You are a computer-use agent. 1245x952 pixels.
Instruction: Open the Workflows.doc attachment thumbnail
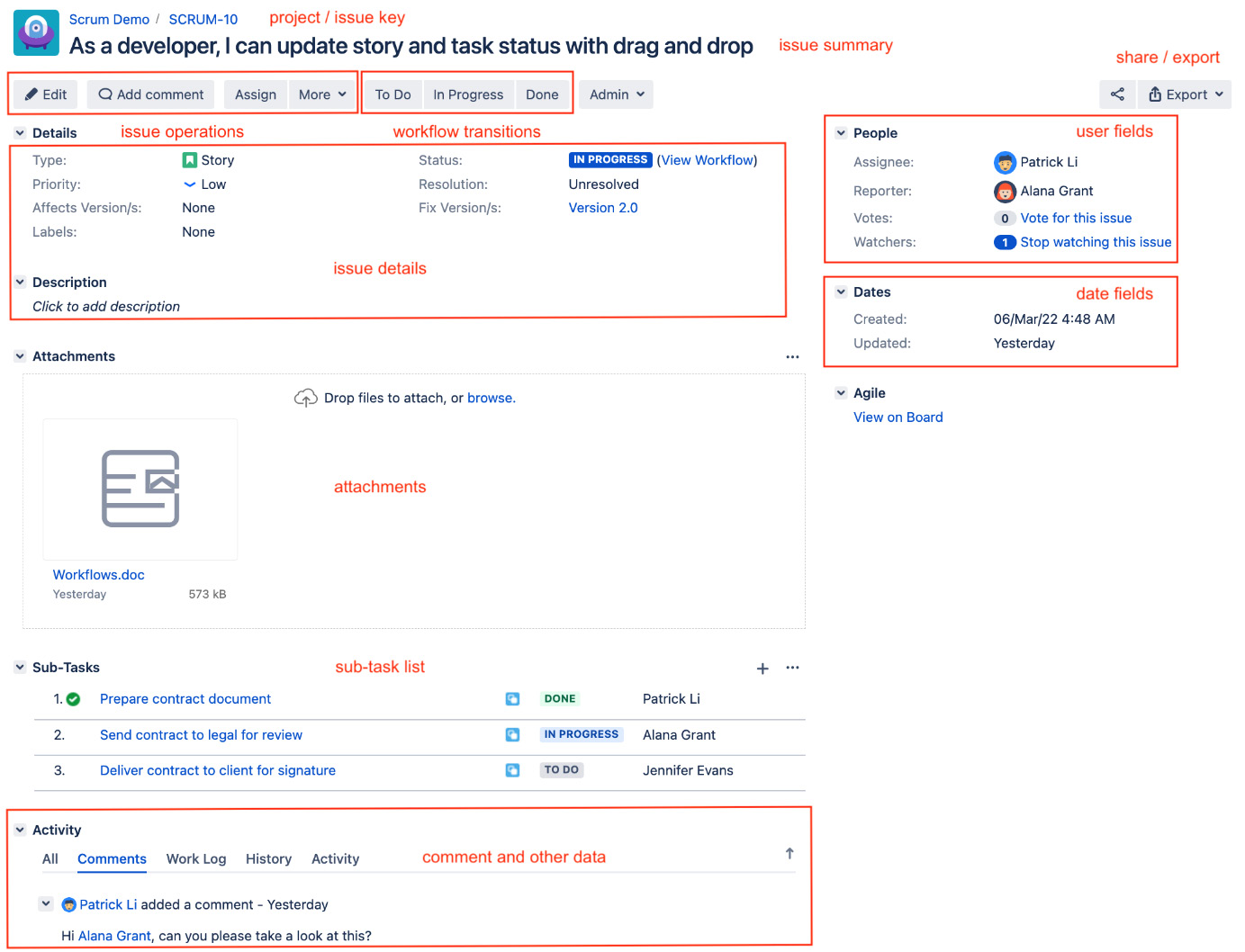(140, 489)
